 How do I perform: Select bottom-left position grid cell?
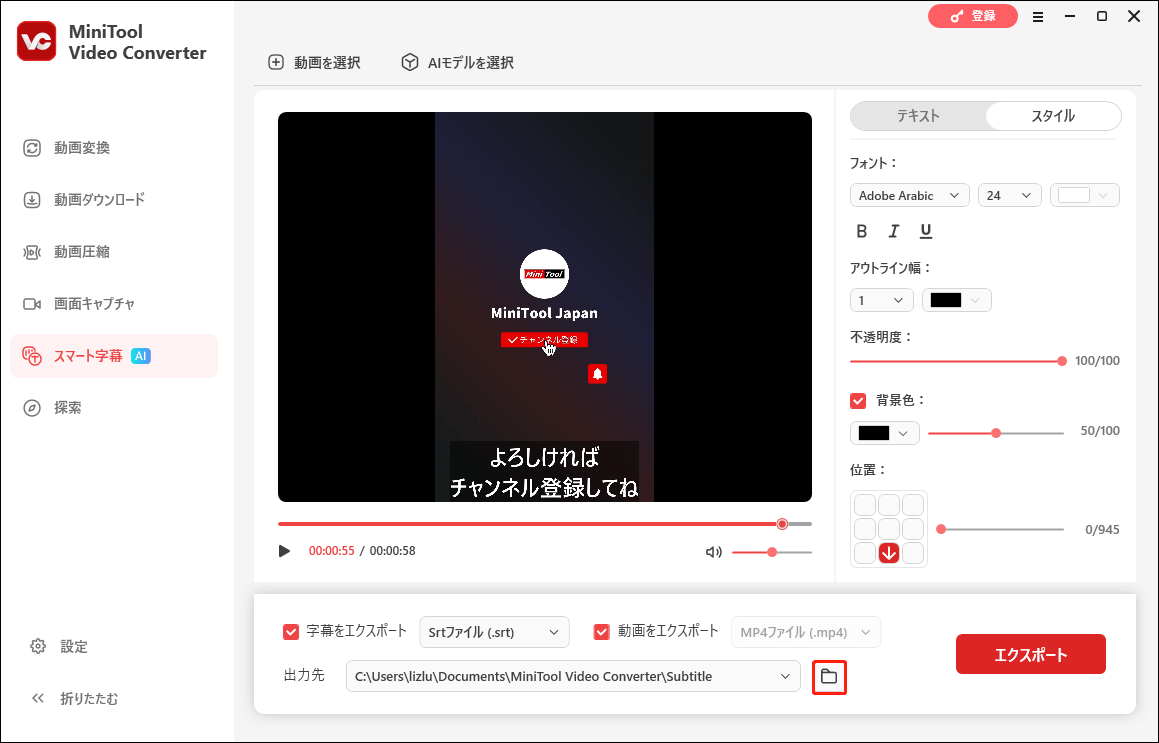click(x=865, y=553)
